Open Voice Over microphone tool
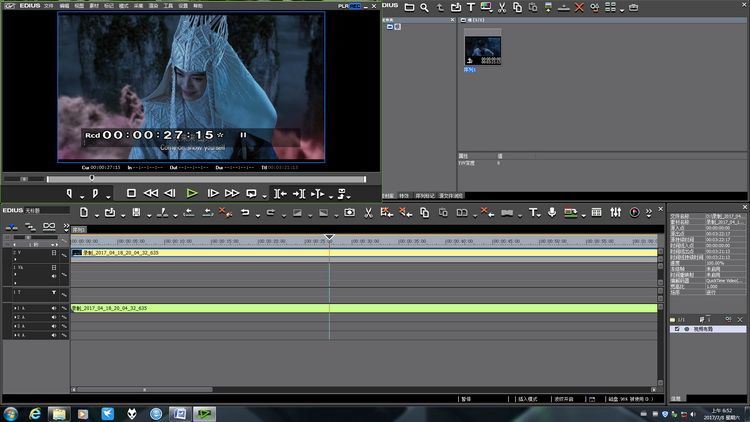Image resolution: width=750 pixels, height=422 pixels. click(551, 212)
